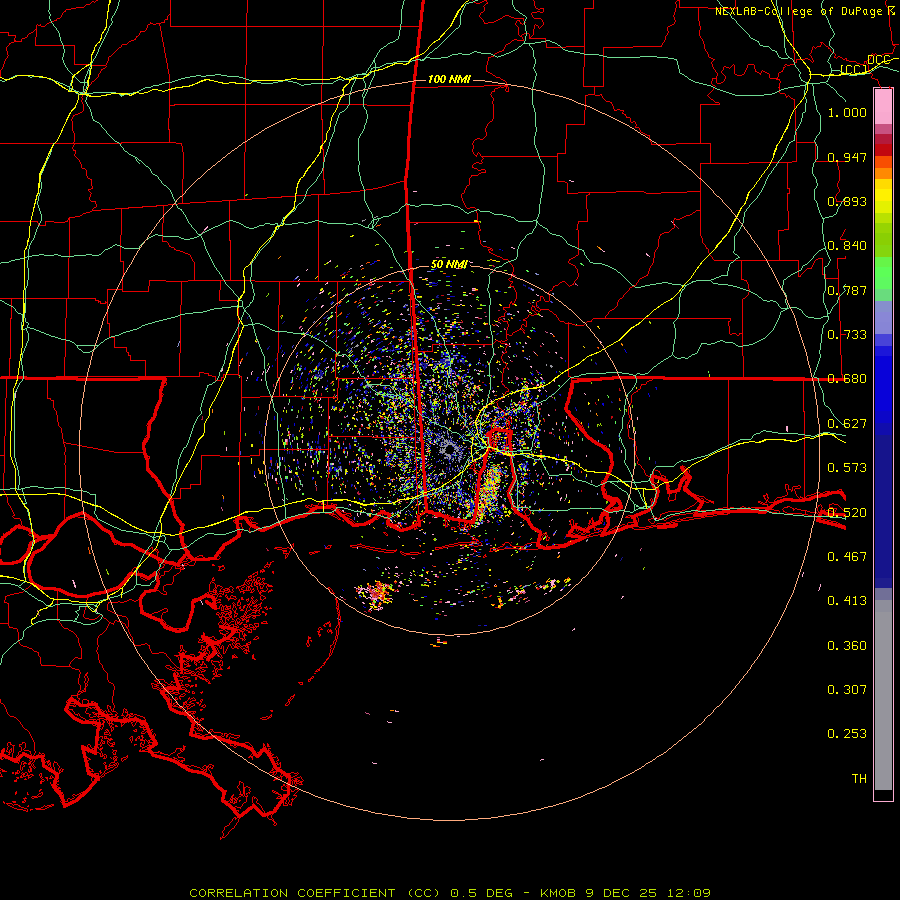
Task: Click the '0.893' color scale value
Action: (847, 201)
